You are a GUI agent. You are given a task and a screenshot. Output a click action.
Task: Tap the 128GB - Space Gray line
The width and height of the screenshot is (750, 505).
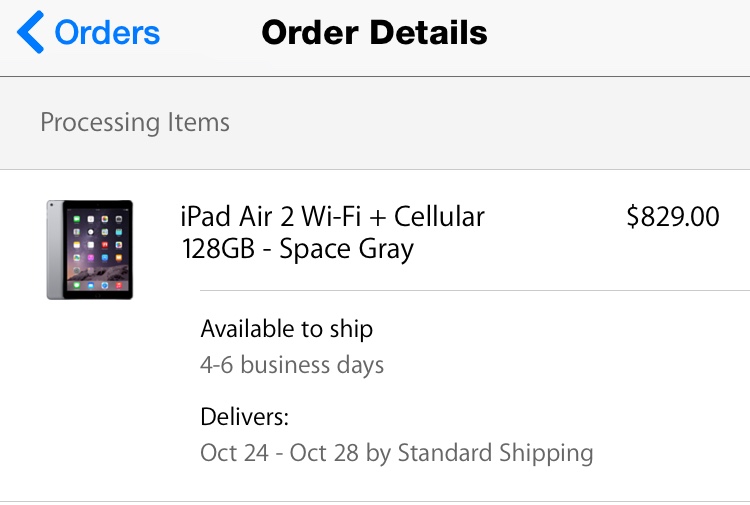coord(298,249)
